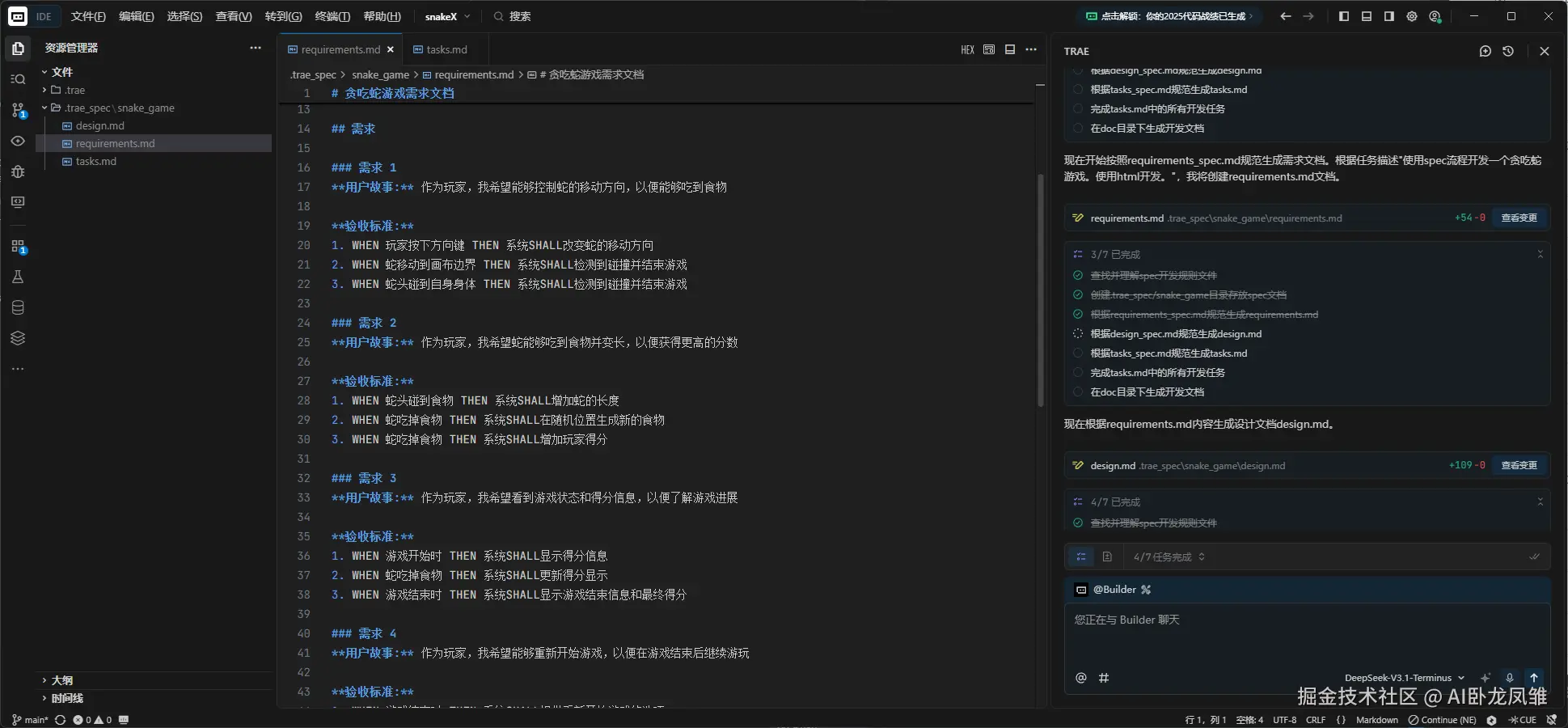Open the DeepSeek-V3.1-Terminus model dropdown
This screenshot has height=728, width=1568.
(x=1405, y=678)
